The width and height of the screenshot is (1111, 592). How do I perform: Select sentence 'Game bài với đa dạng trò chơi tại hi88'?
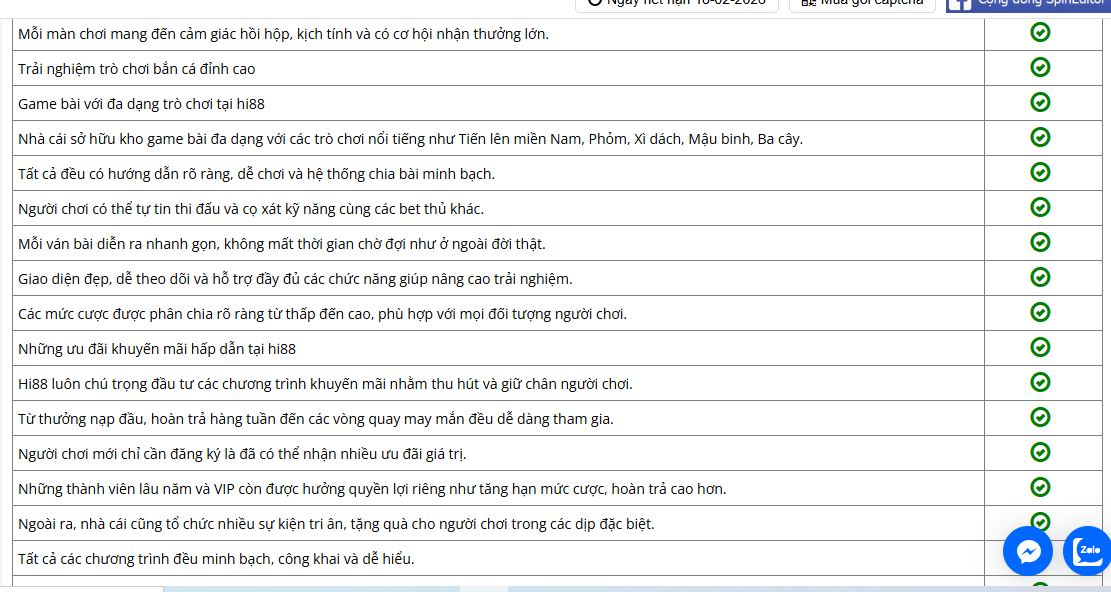[x=142, y=104]
